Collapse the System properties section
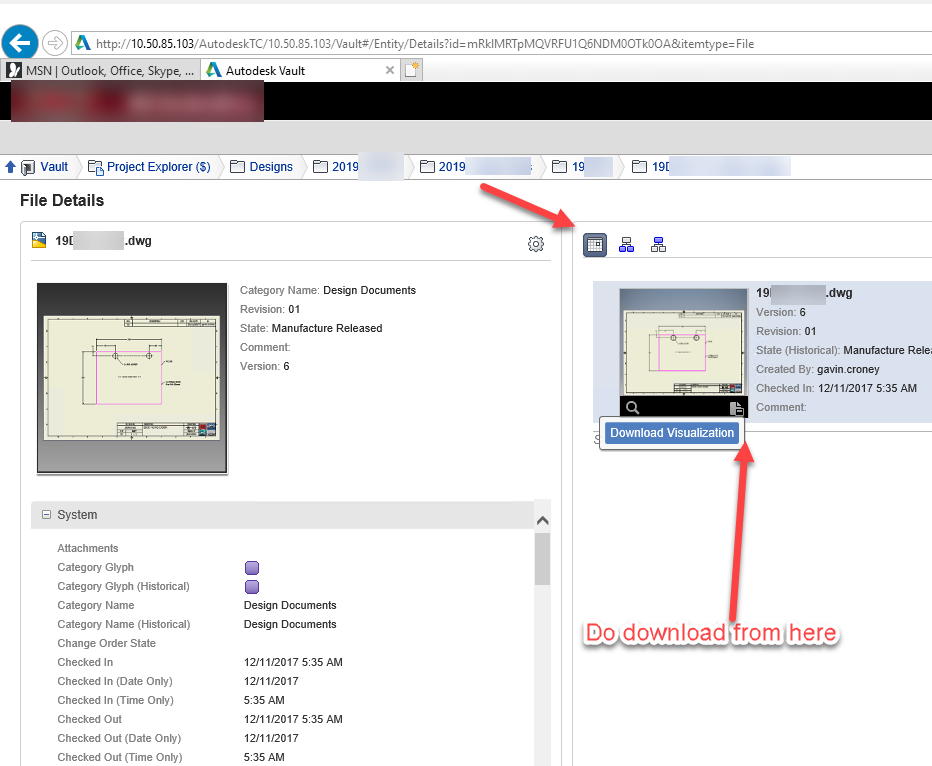The width and height of the screenshot is (932, 766). (x=46, y=515)
